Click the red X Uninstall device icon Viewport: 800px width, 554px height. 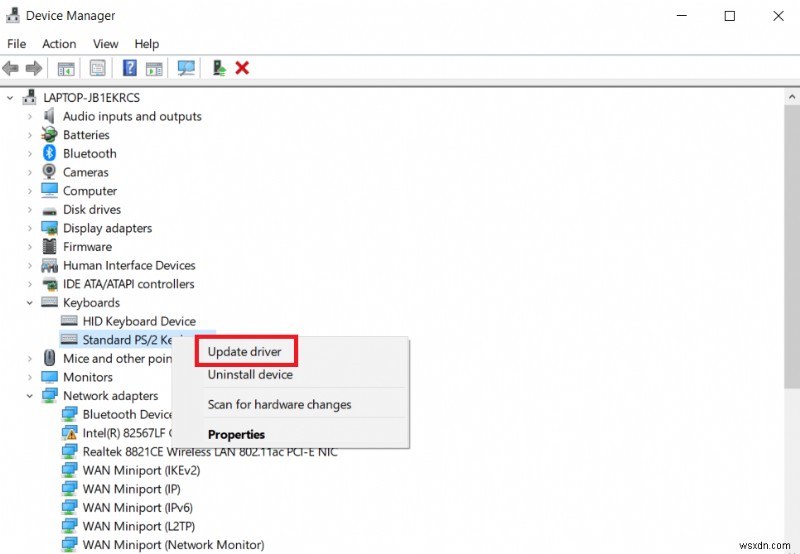(242, 68)
